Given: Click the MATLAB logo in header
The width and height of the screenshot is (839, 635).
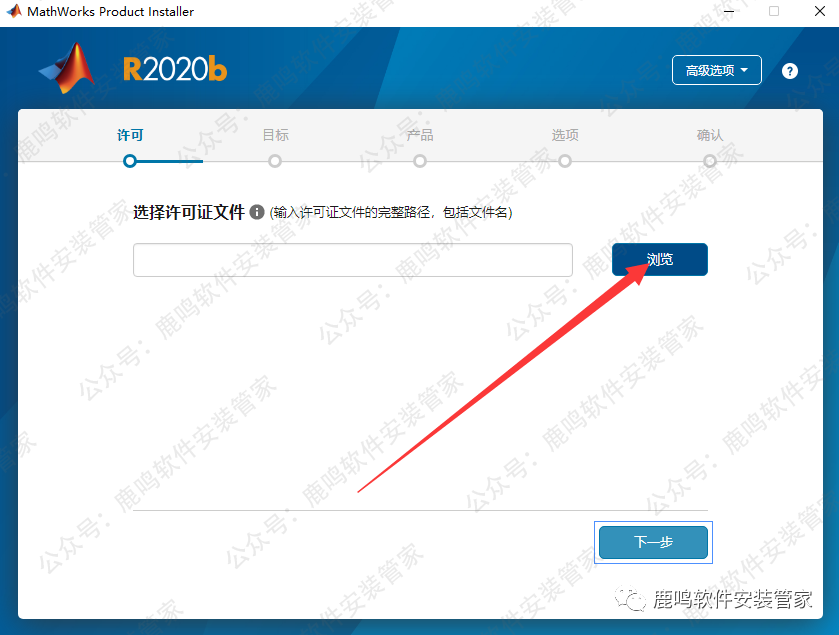Looking at the screenshot, I should pos(67,68).
